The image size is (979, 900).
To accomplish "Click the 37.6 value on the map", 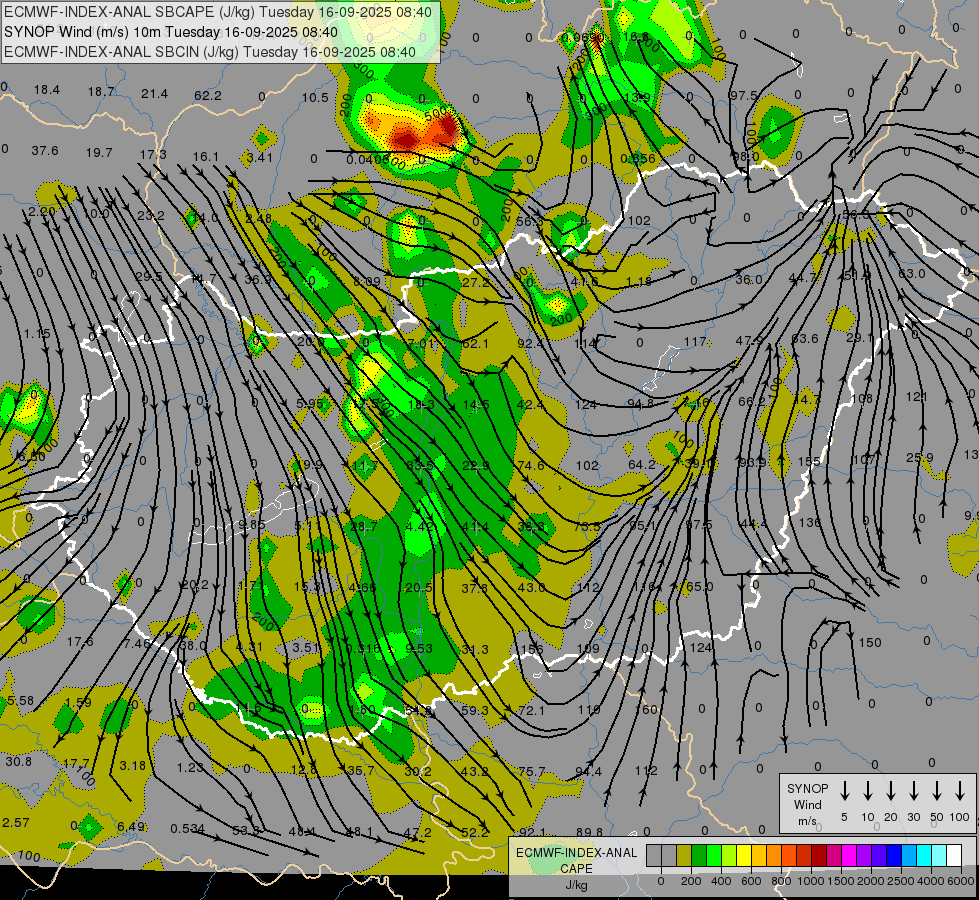I will [x=45, y=151].
